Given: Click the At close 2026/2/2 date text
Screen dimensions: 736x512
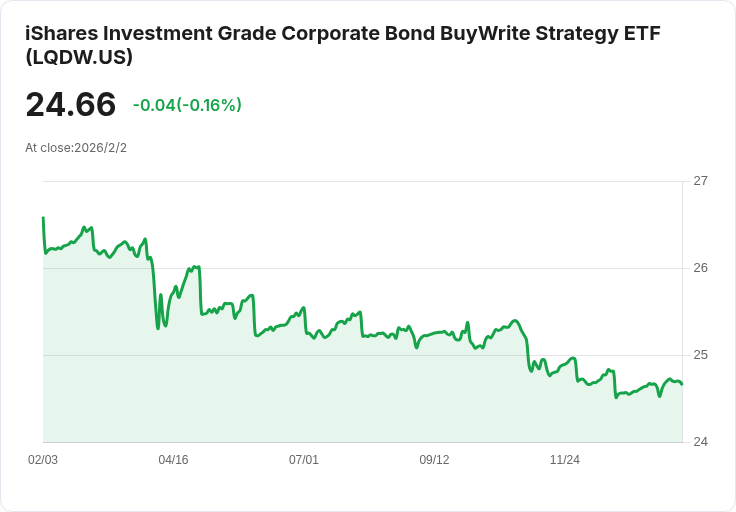Looking at the screenshot, I should (x=76, y=148).
